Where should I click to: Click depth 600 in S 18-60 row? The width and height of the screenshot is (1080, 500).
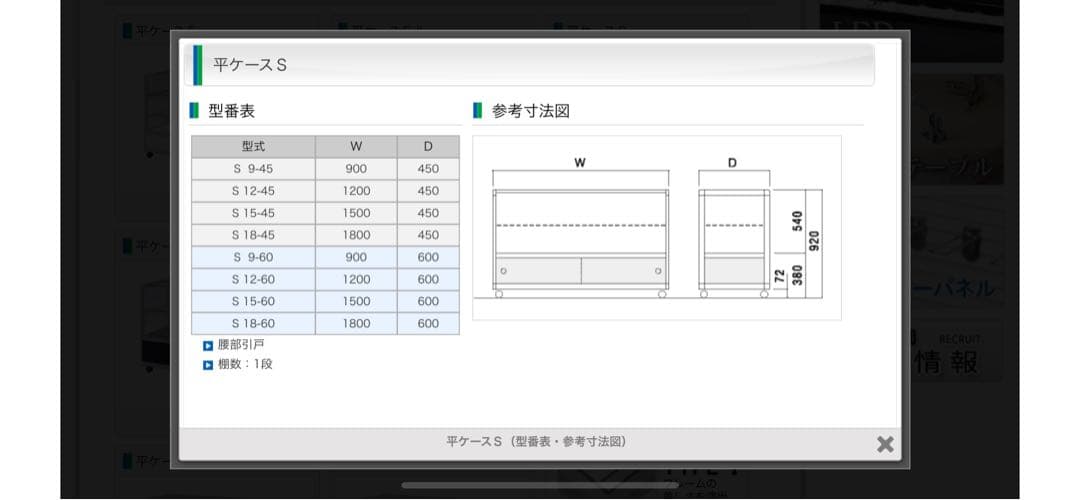click(428, 323)
